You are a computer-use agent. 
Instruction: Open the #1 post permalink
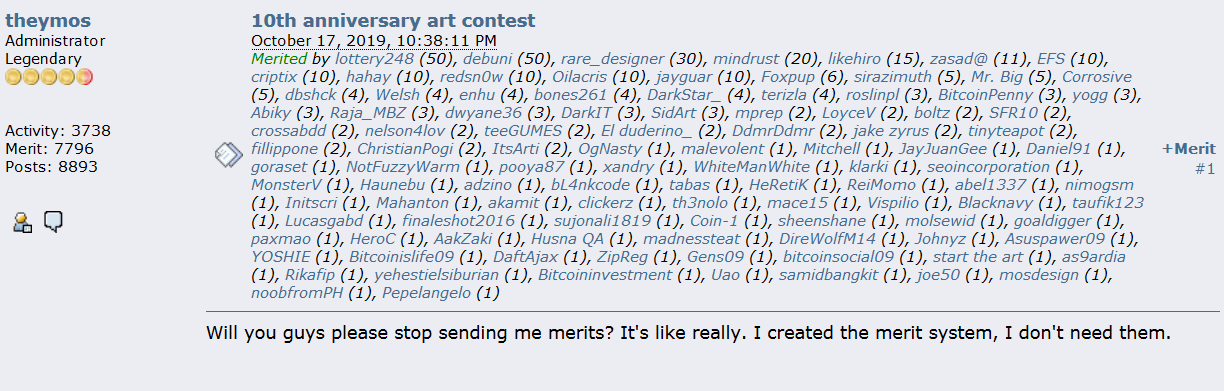pyautogui.click(x=1205, y=169)
